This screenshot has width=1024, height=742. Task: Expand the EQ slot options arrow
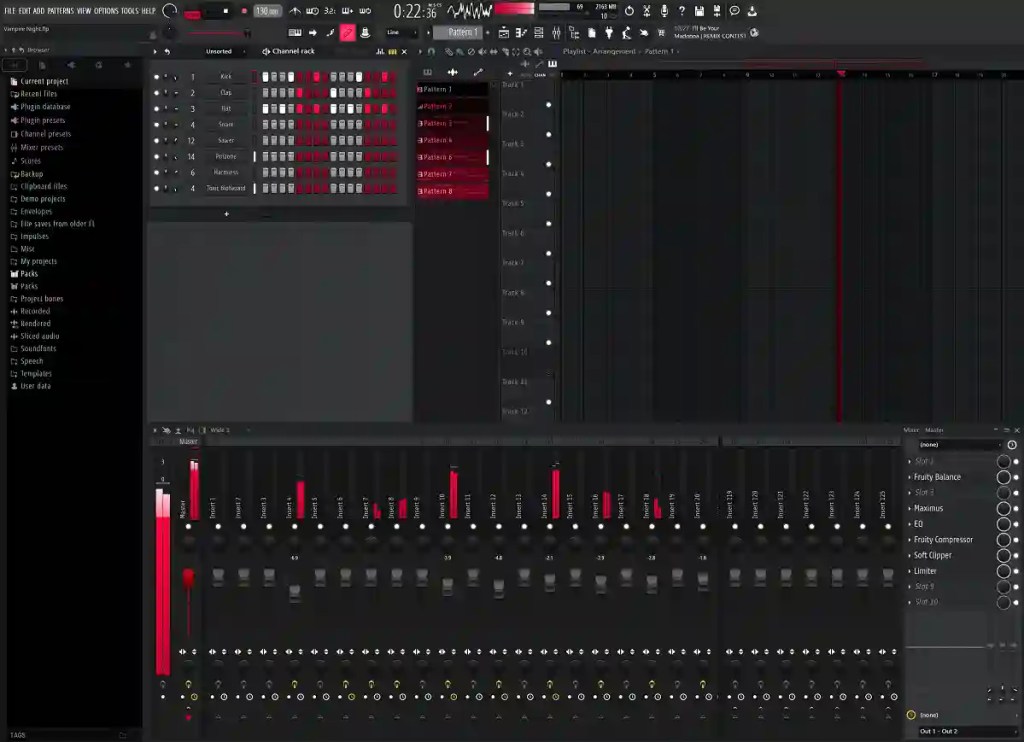tap(910, 524)
